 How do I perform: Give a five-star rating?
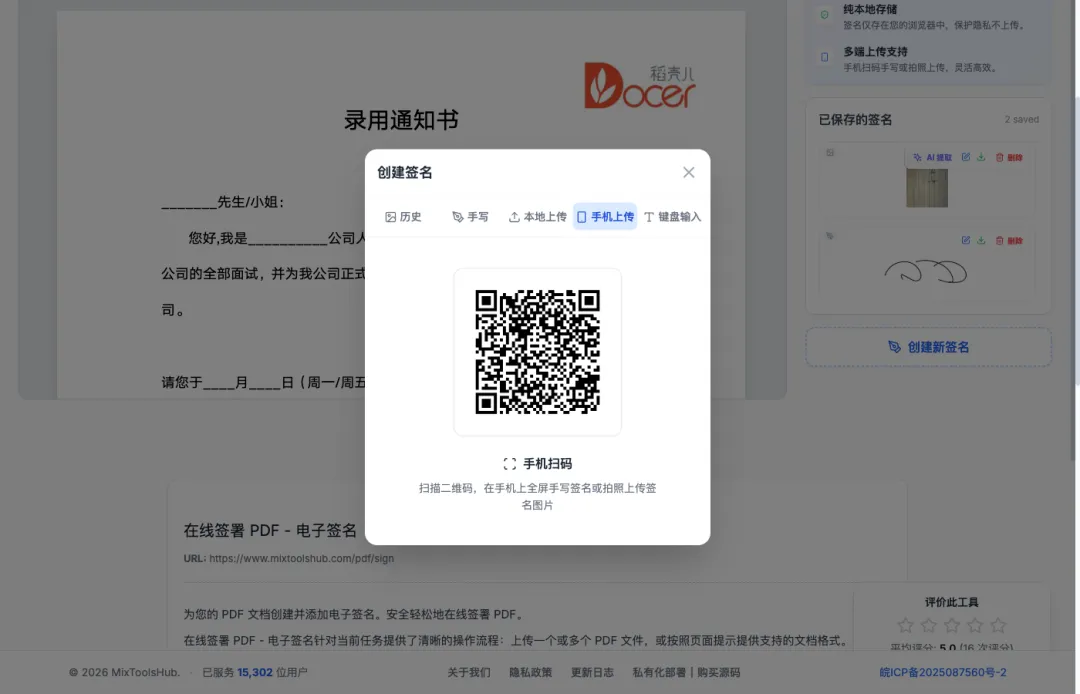click(x=998, y=625)
